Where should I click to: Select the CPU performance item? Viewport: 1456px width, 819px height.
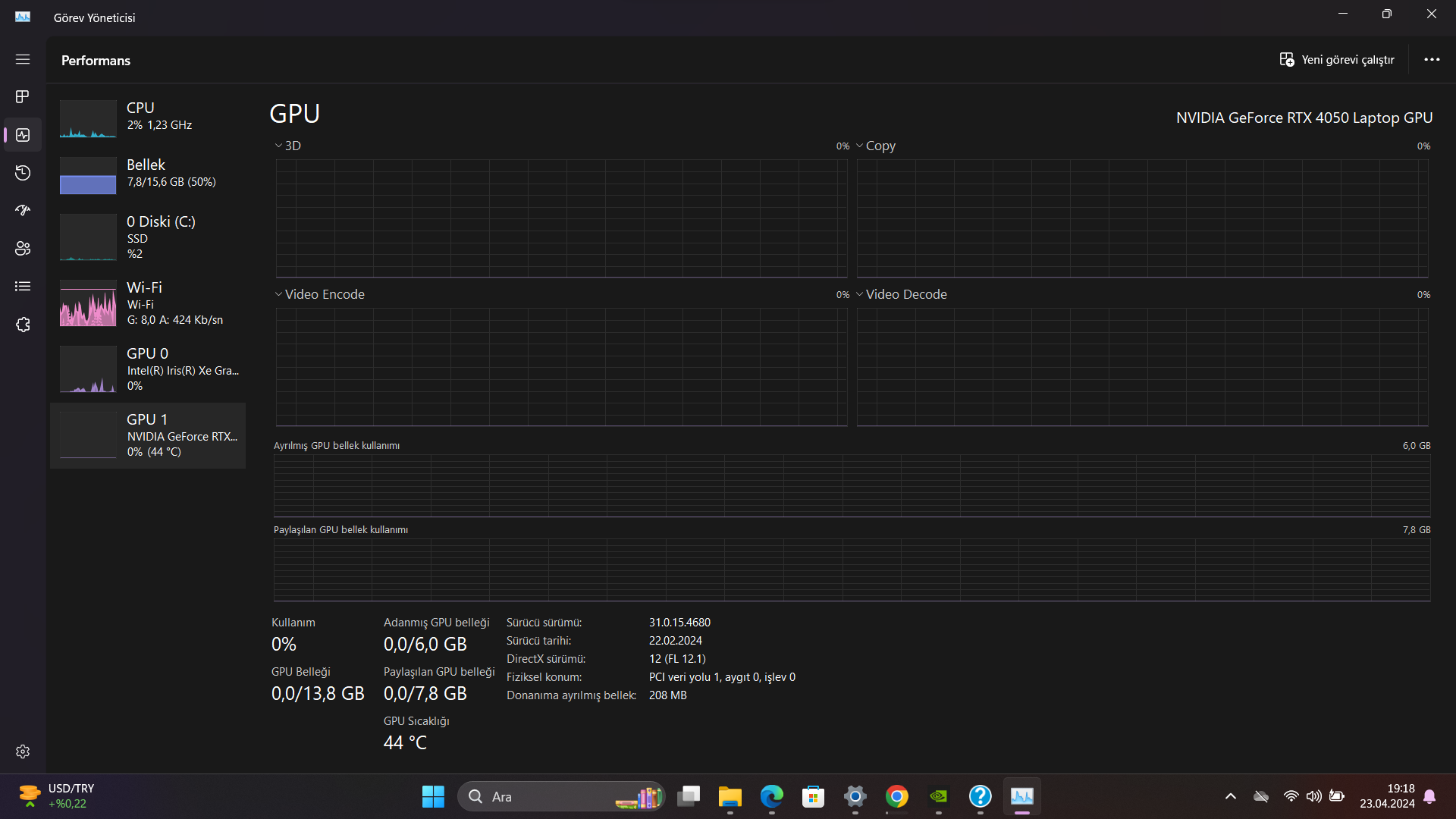click(x=148, y=116)
